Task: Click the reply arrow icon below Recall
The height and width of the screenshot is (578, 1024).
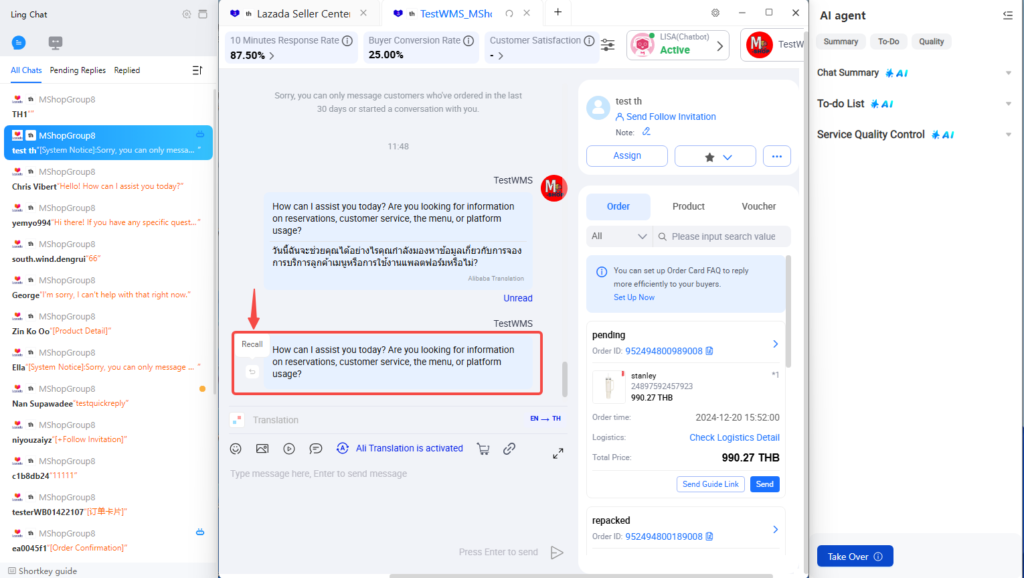Action: (252, 372)
